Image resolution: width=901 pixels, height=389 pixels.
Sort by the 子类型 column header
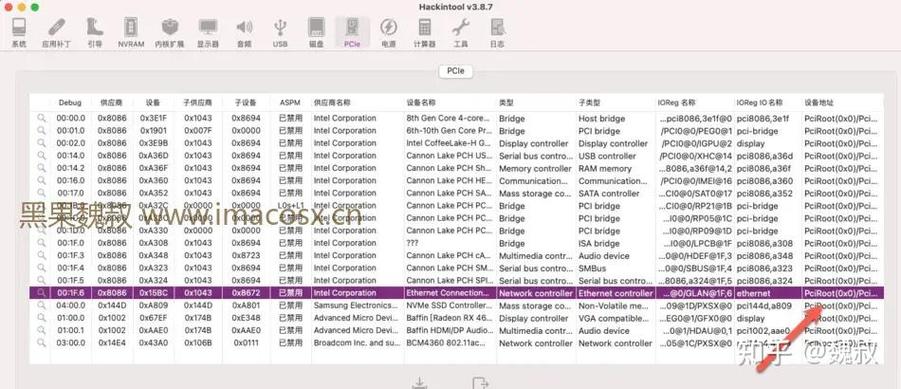pos(589,103)
